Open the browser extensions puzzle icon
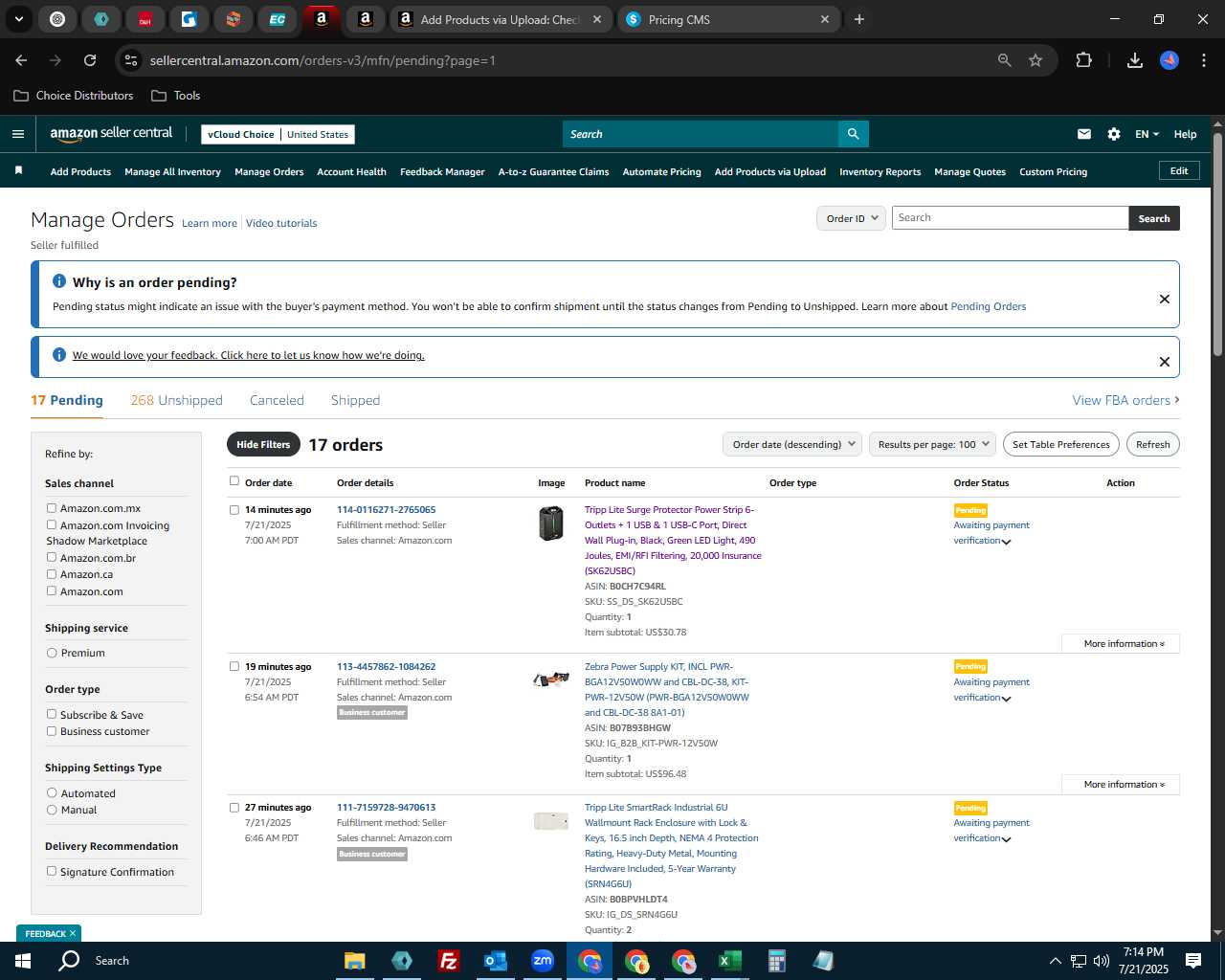 pyautogui.click(x=1083, y=60)
